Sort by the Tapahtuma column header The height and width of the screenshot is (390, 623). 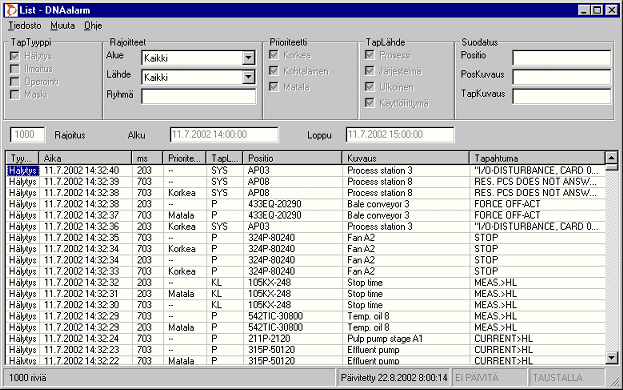537,158
